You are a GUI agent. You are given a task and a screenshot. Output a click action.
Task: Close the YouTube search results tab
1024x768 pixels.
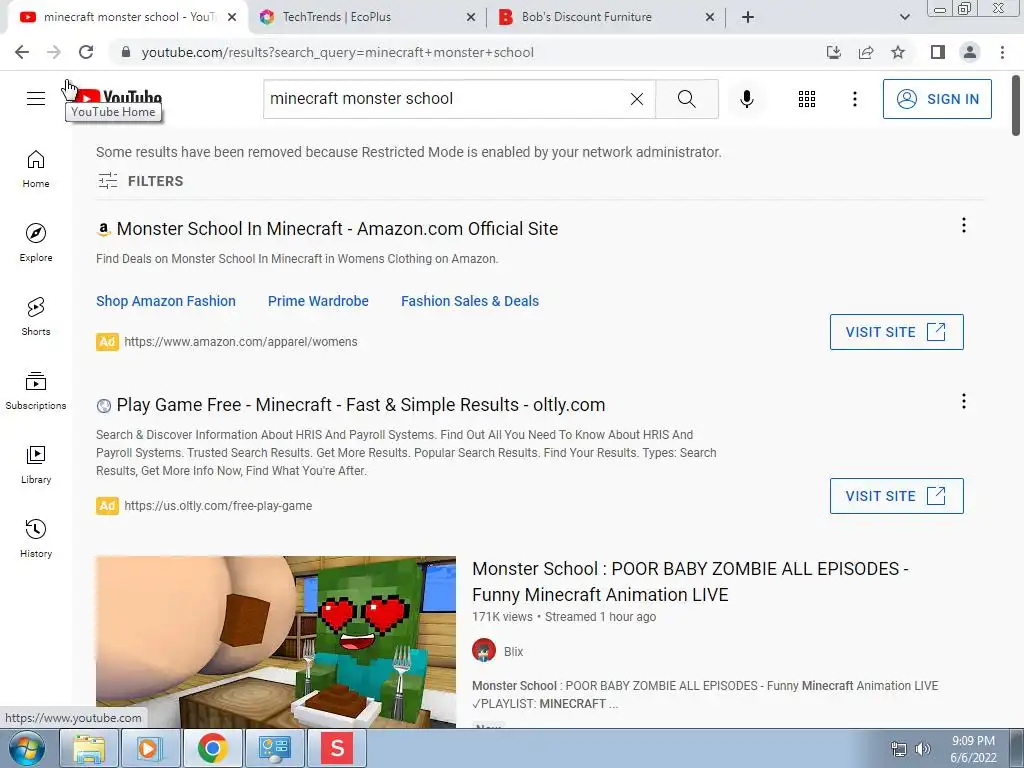tap(232, 17)
